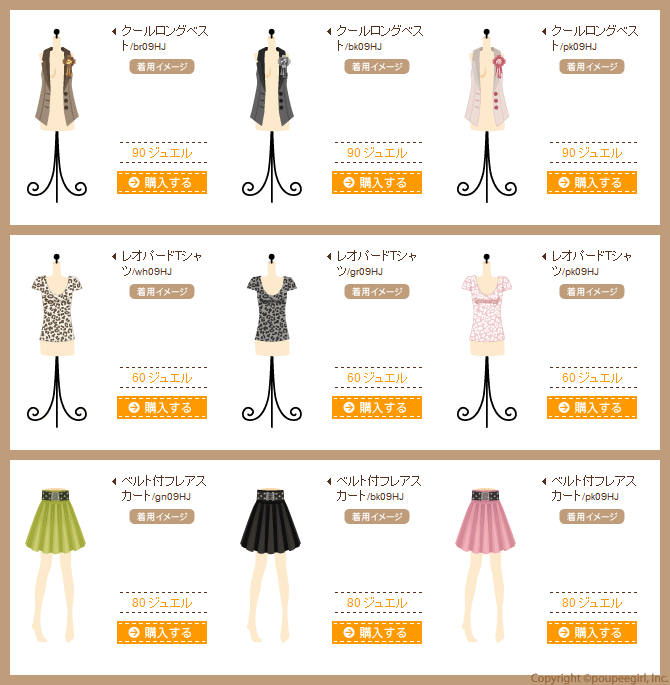Open item title レオパードTシャツ pk09HJ

(591, 263)
